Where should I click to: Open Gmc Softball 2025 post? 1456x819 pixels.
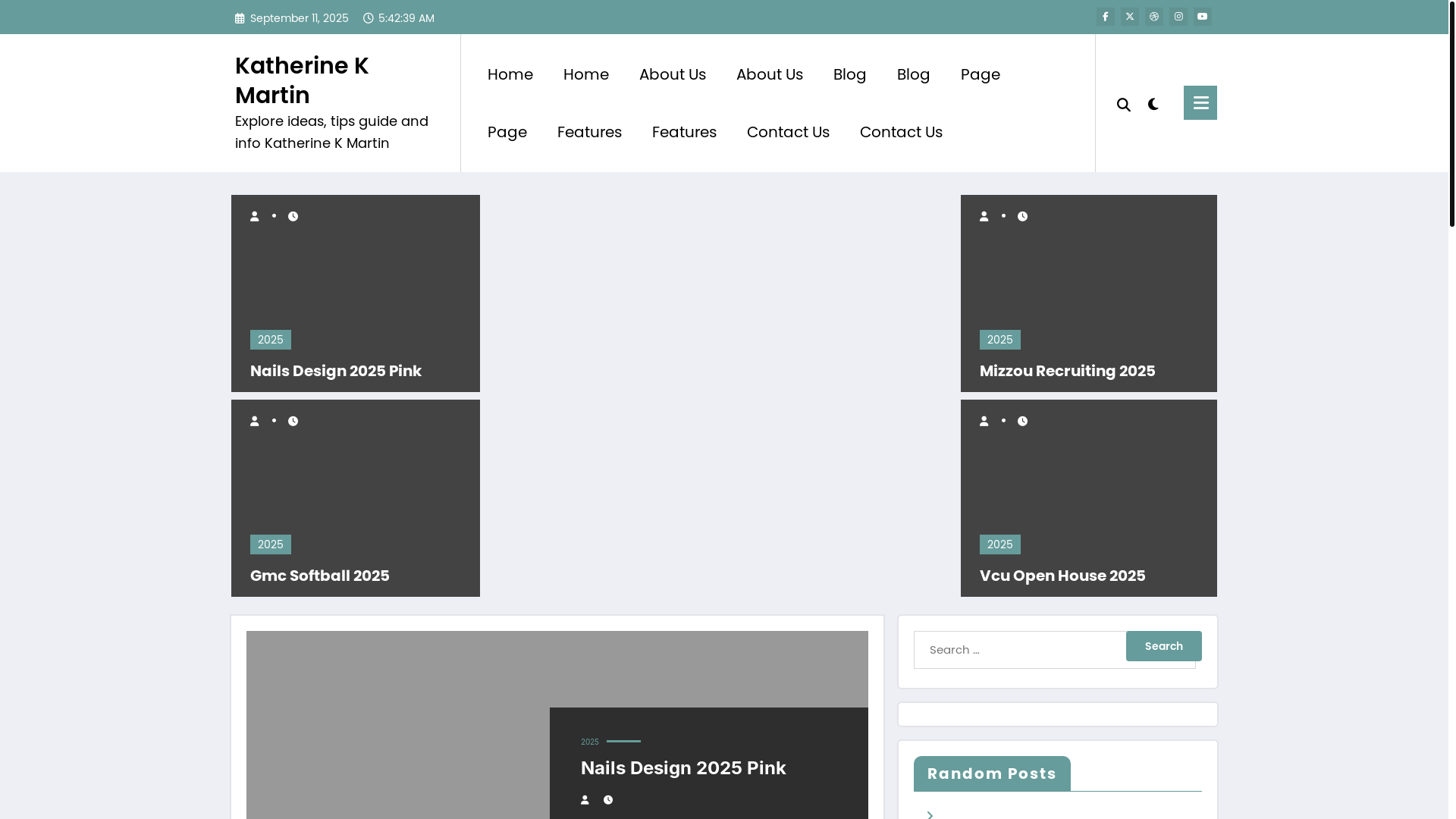tap(320, 576)
